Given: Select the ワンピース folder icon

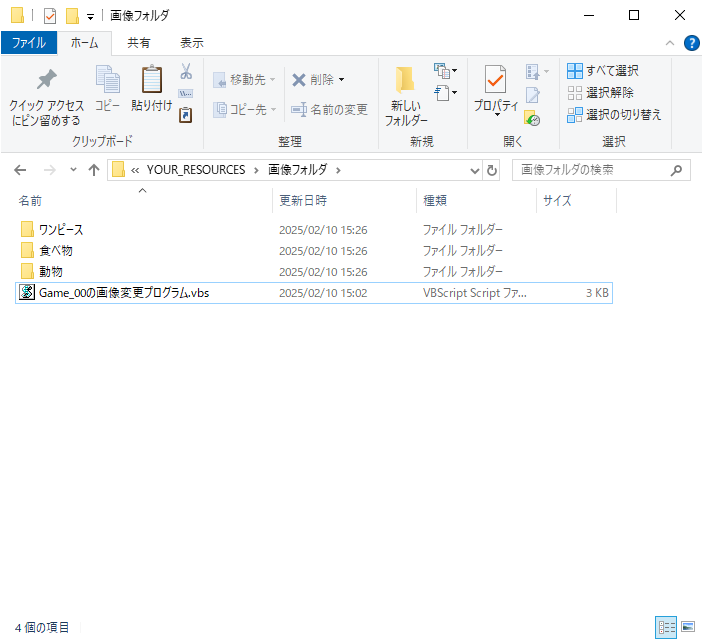Looking at the screenshot, I should click(27, 229).
